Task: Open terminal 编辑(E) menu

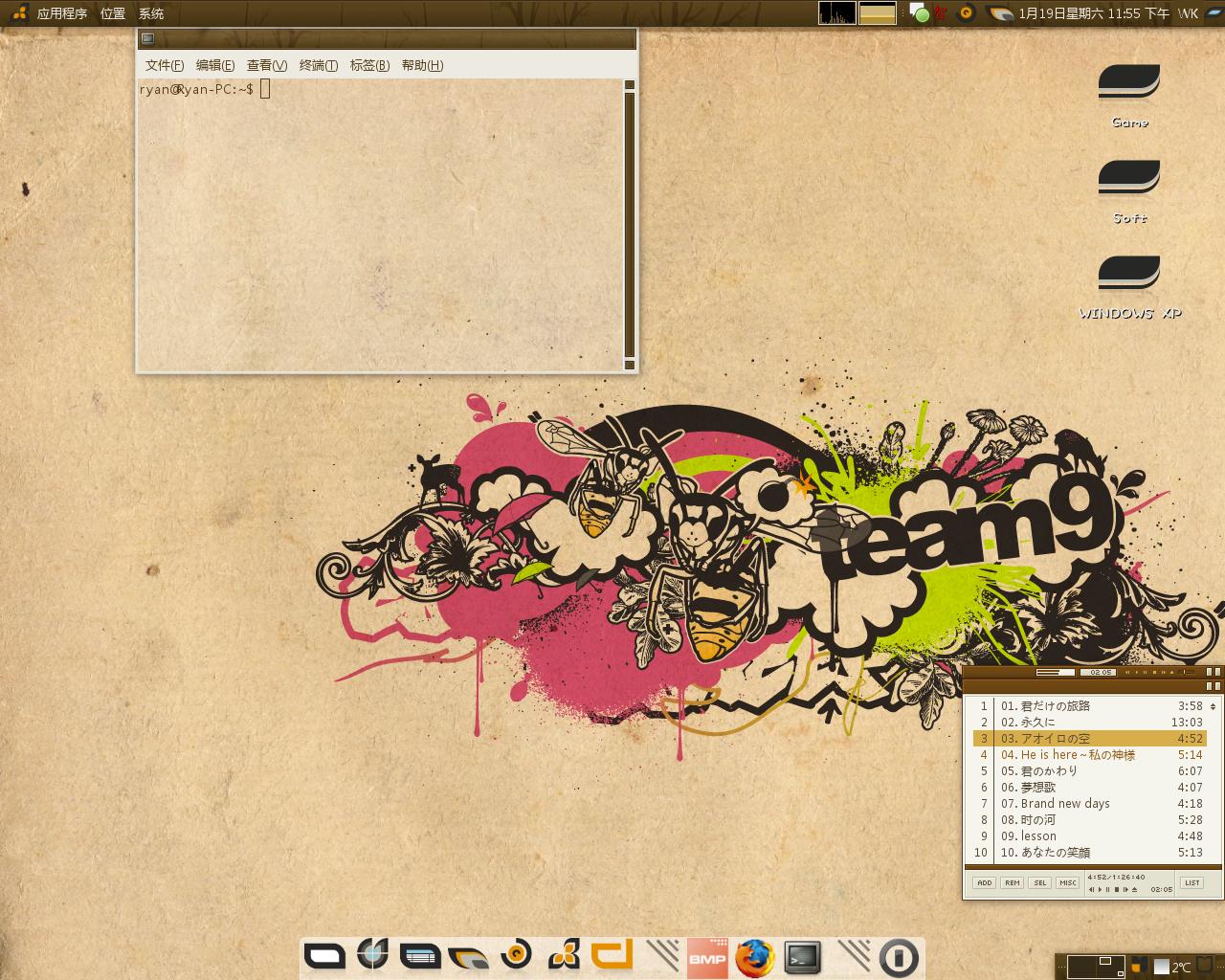Action: click(x=215, y=65)
